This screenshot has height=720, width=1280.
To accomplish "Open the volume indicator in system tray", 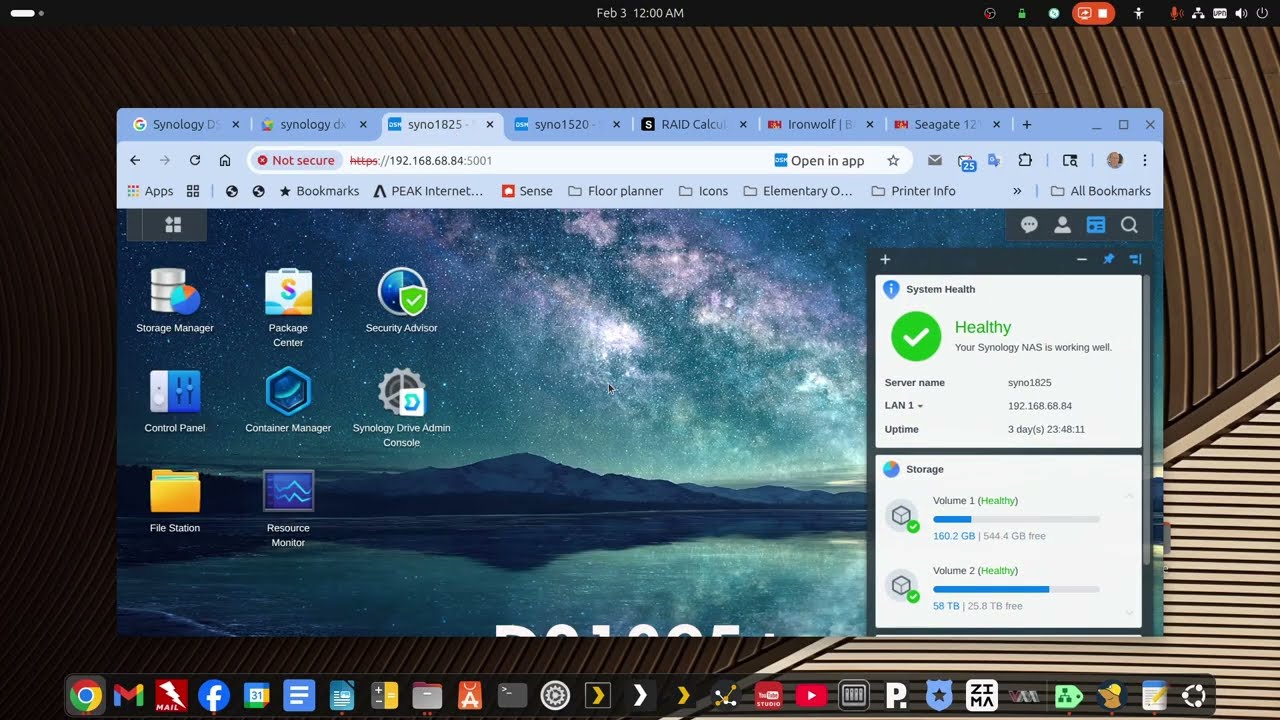I will [1241, 13].
